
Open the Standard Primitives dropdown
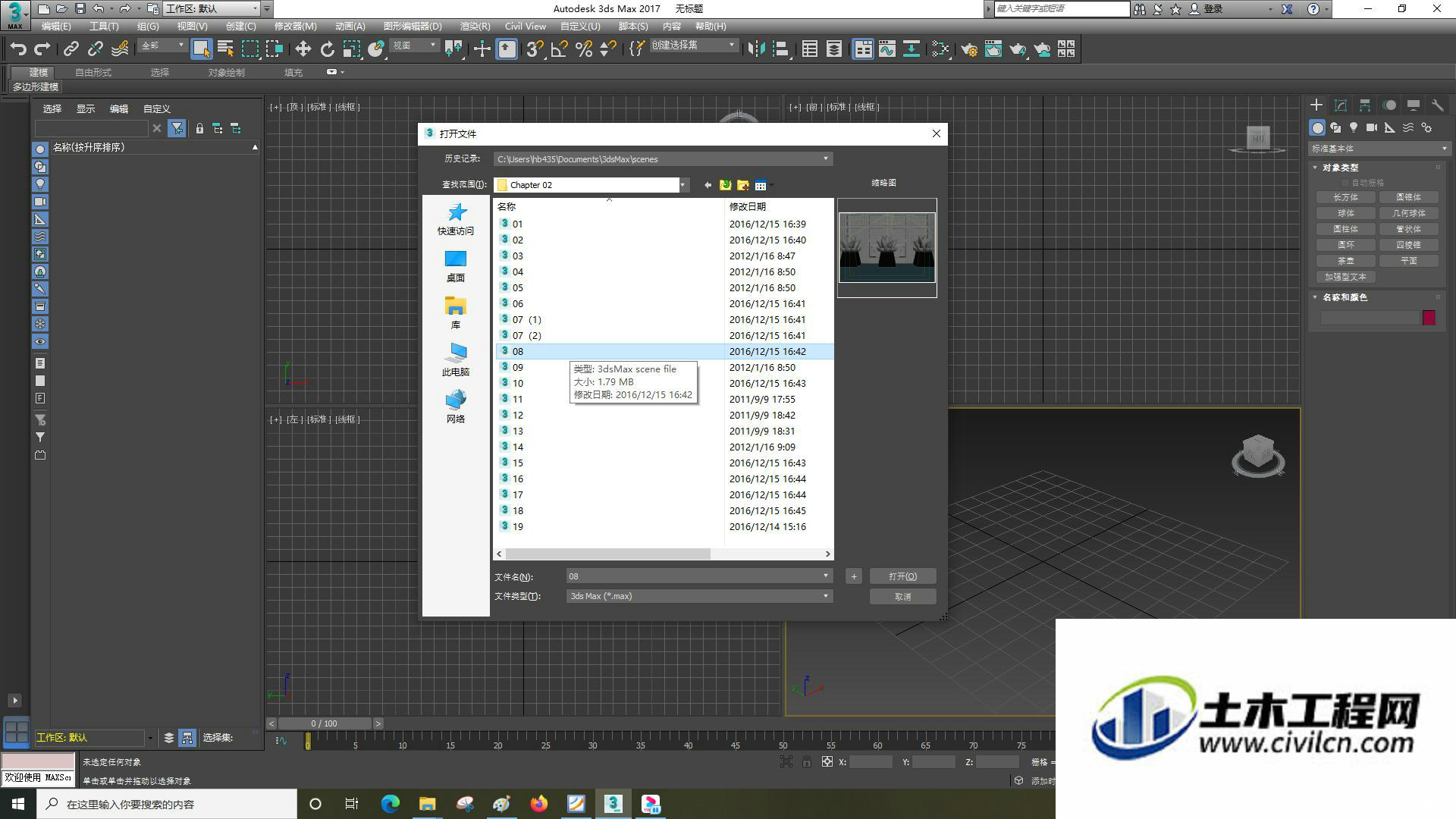pos(1379,149)
